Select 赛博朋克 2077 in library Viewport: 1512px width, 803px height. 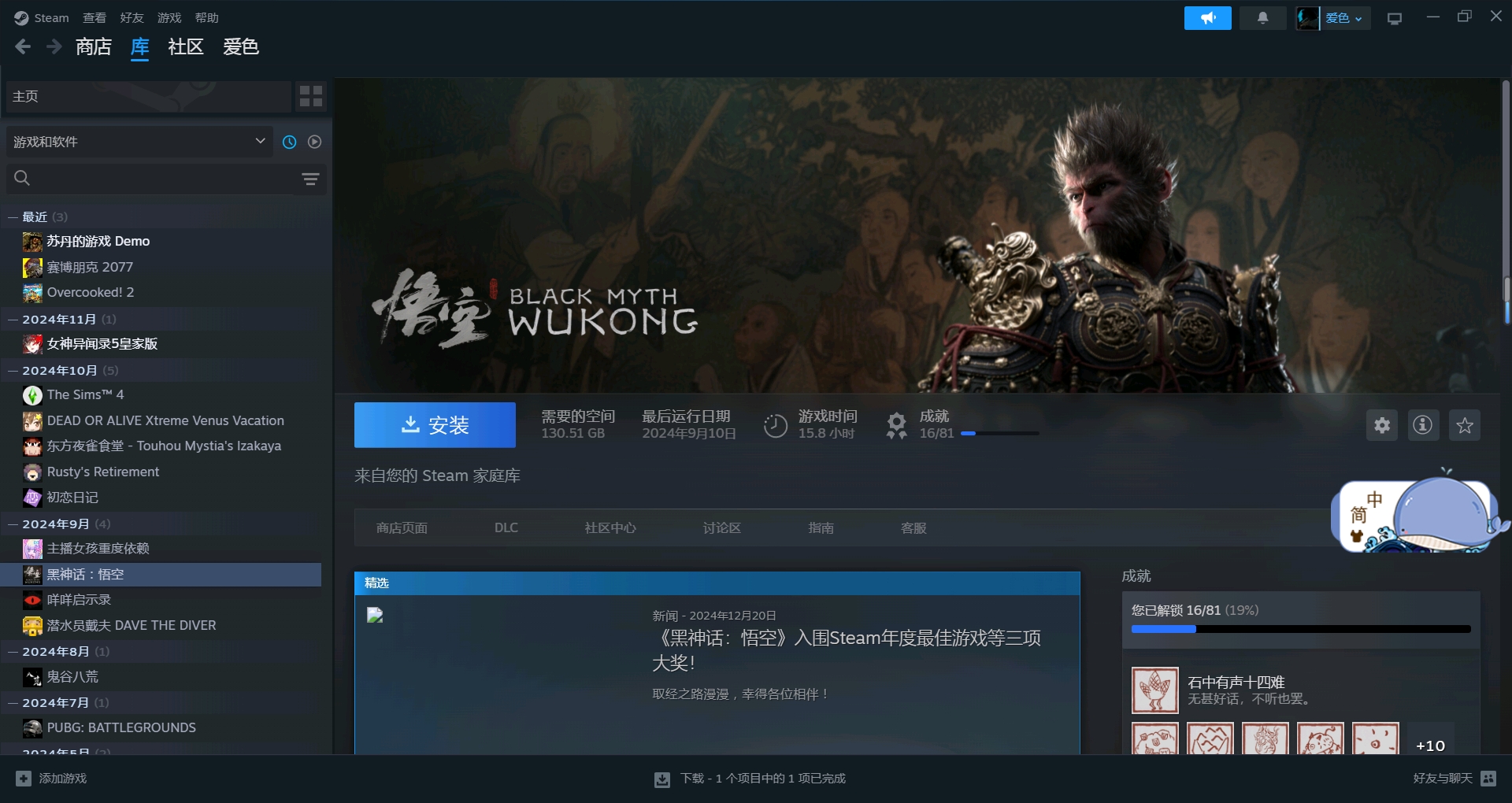(x=161, y=267)
